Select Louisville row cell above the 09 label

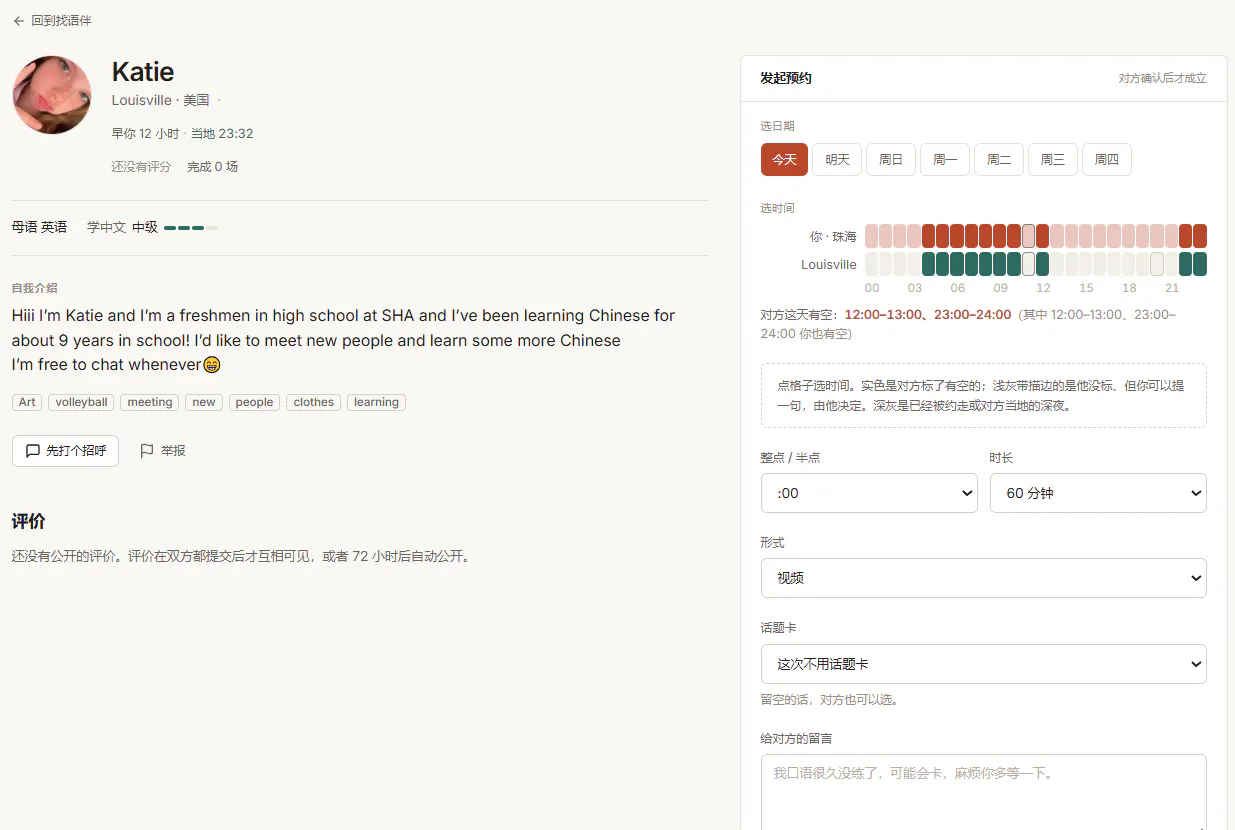click(1000, 264)
